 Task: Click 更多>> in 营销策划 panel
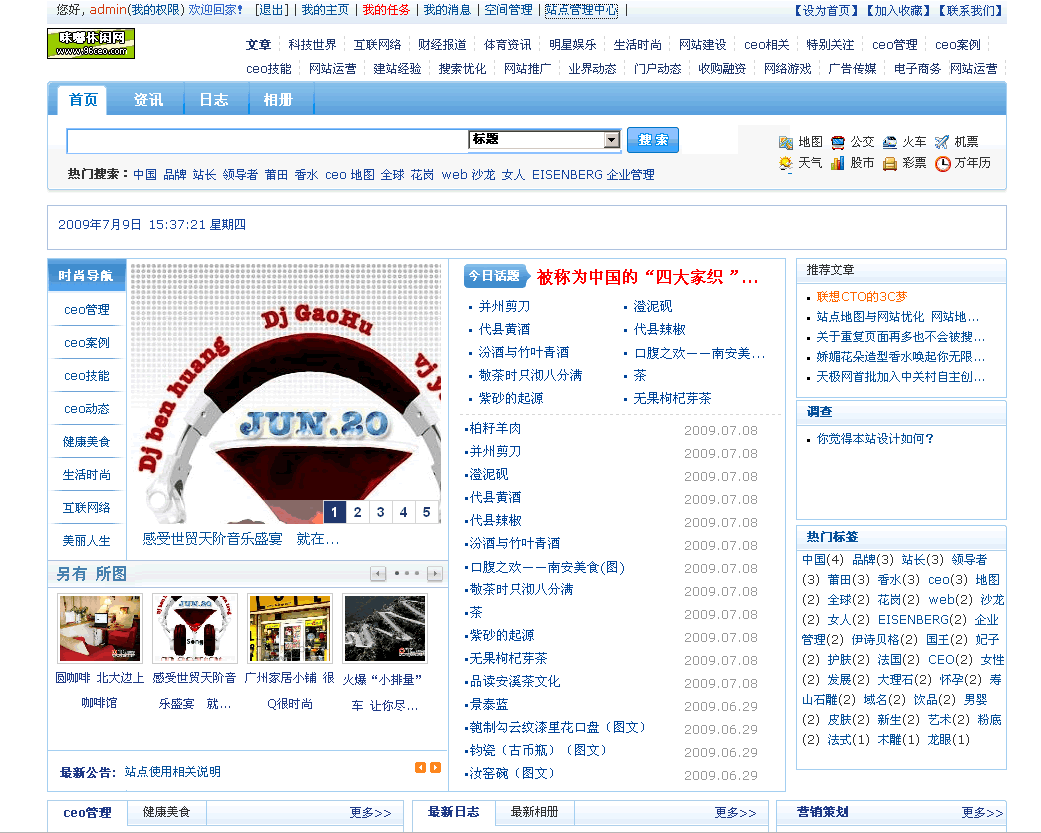click(x=982, y=812)
